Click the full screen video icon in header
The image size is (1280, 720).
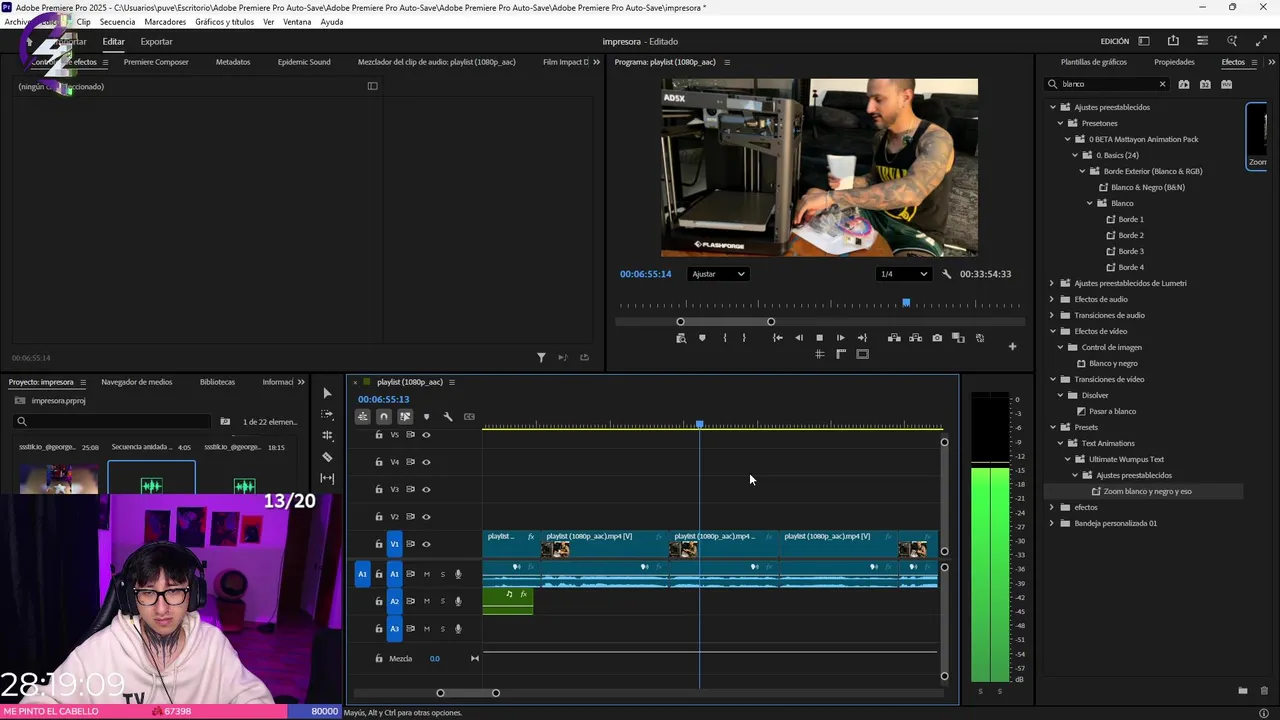(x=1261, y=41)
